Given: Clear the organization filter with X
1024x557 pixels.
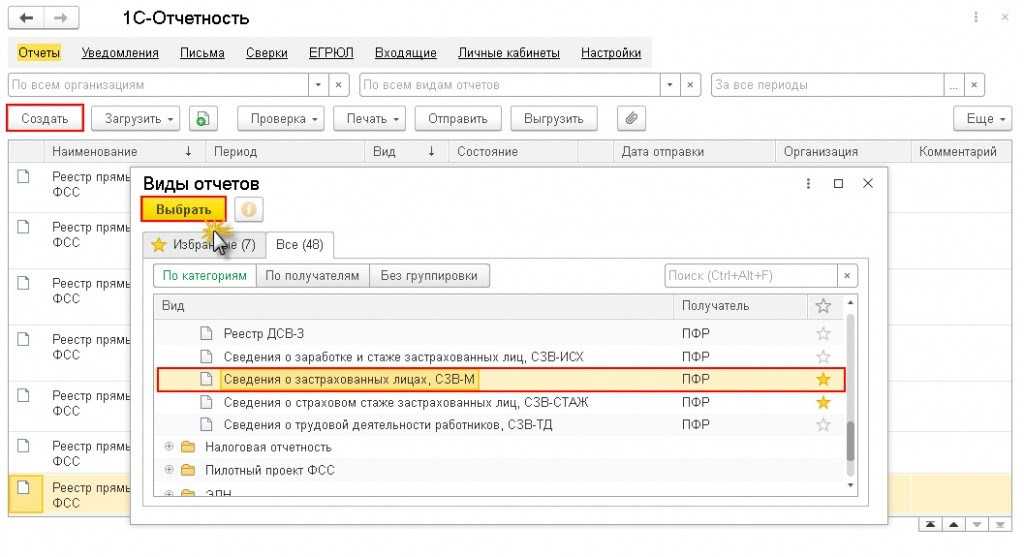Looking at the screenshot, I should pyautogui.click(x=338, y=85).
